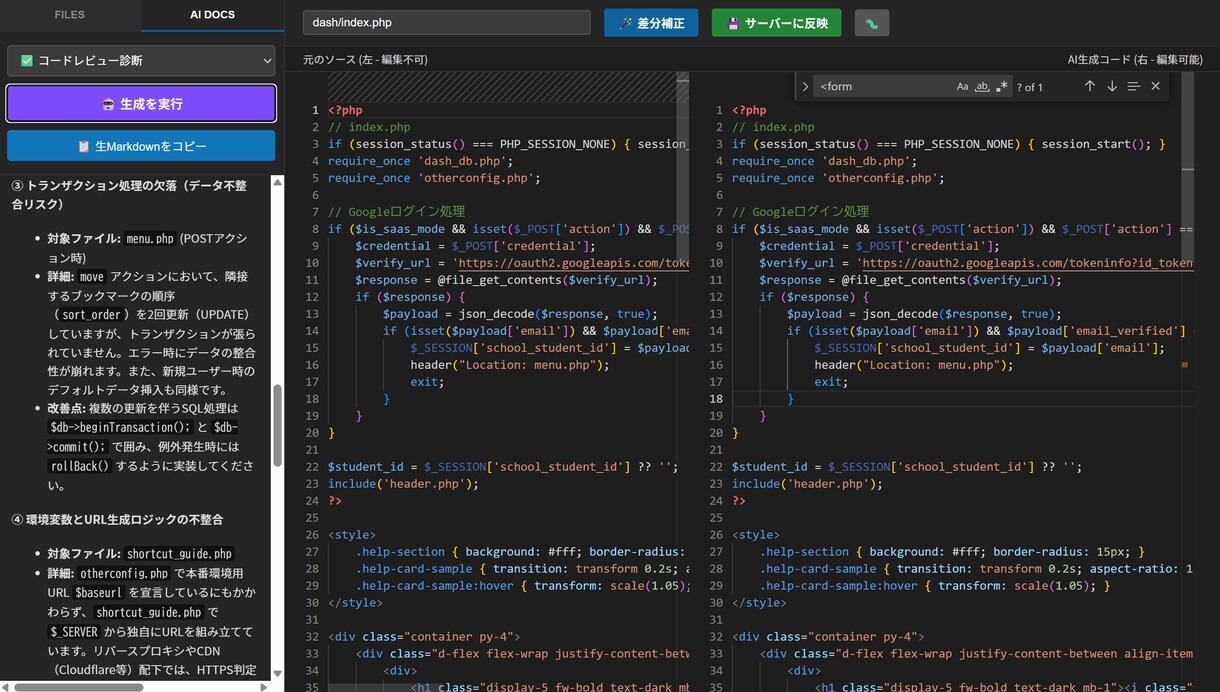Image resolution: width=1220 pixels, height=692 pixels.
Task: Click Find in Selection icon
Action: point(1134,87)
